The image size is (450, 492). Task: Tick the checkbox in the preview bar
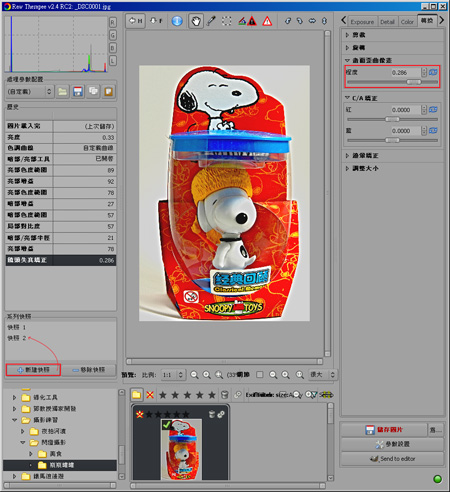[x=259, y=375]
